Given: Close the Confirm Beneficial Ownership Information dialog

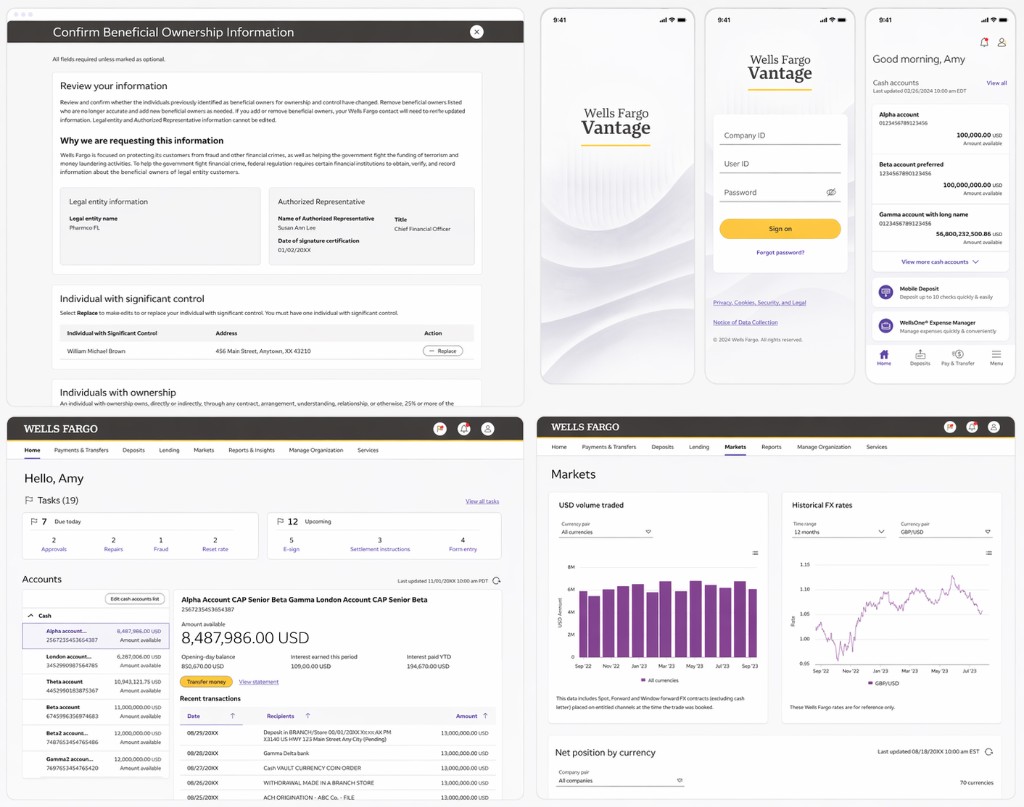Looking at the screenshot, I should coord(477,32).
